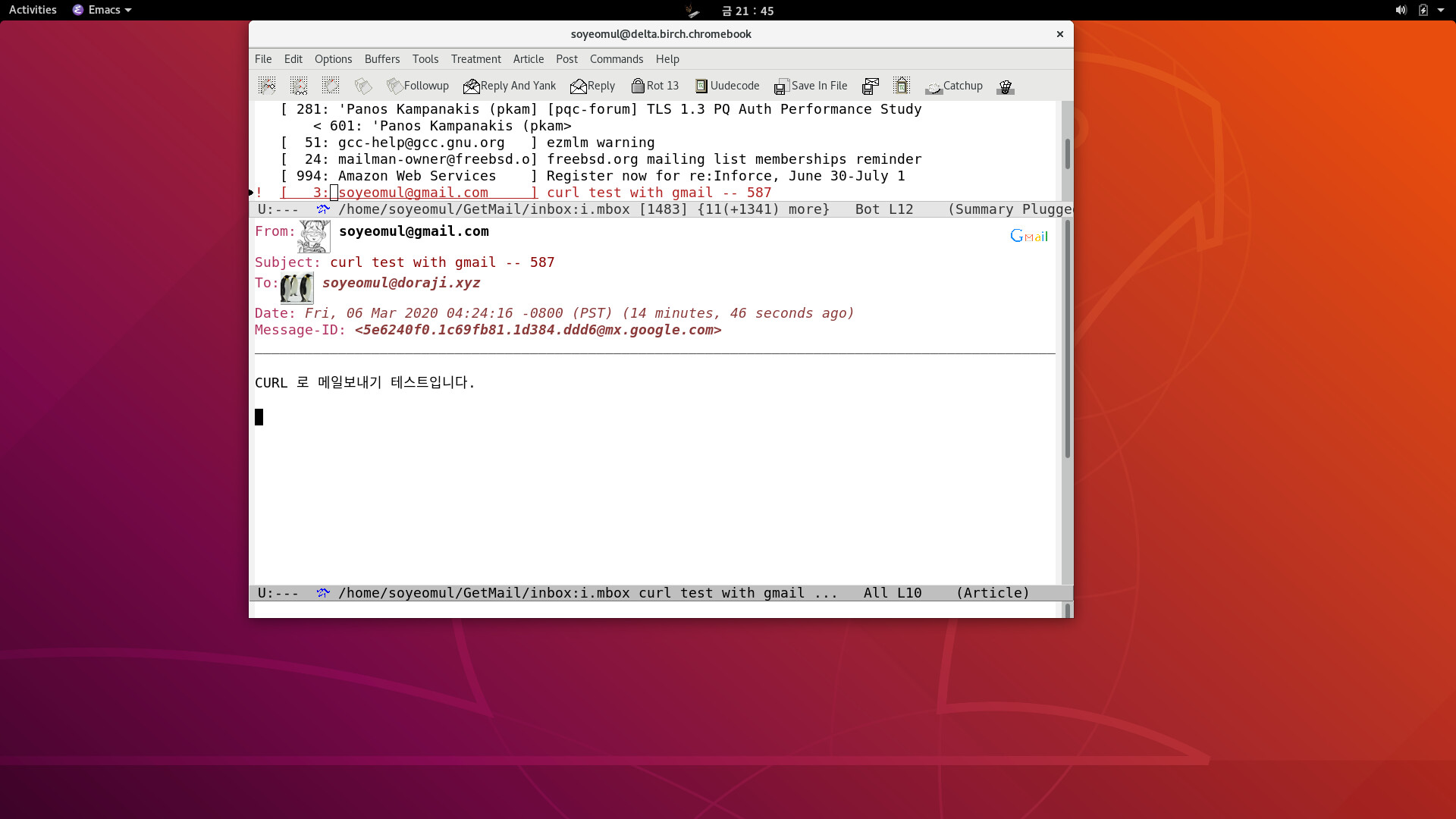Open the Help menu
This screenshot has width=1456, height=819.
point(667,59)
